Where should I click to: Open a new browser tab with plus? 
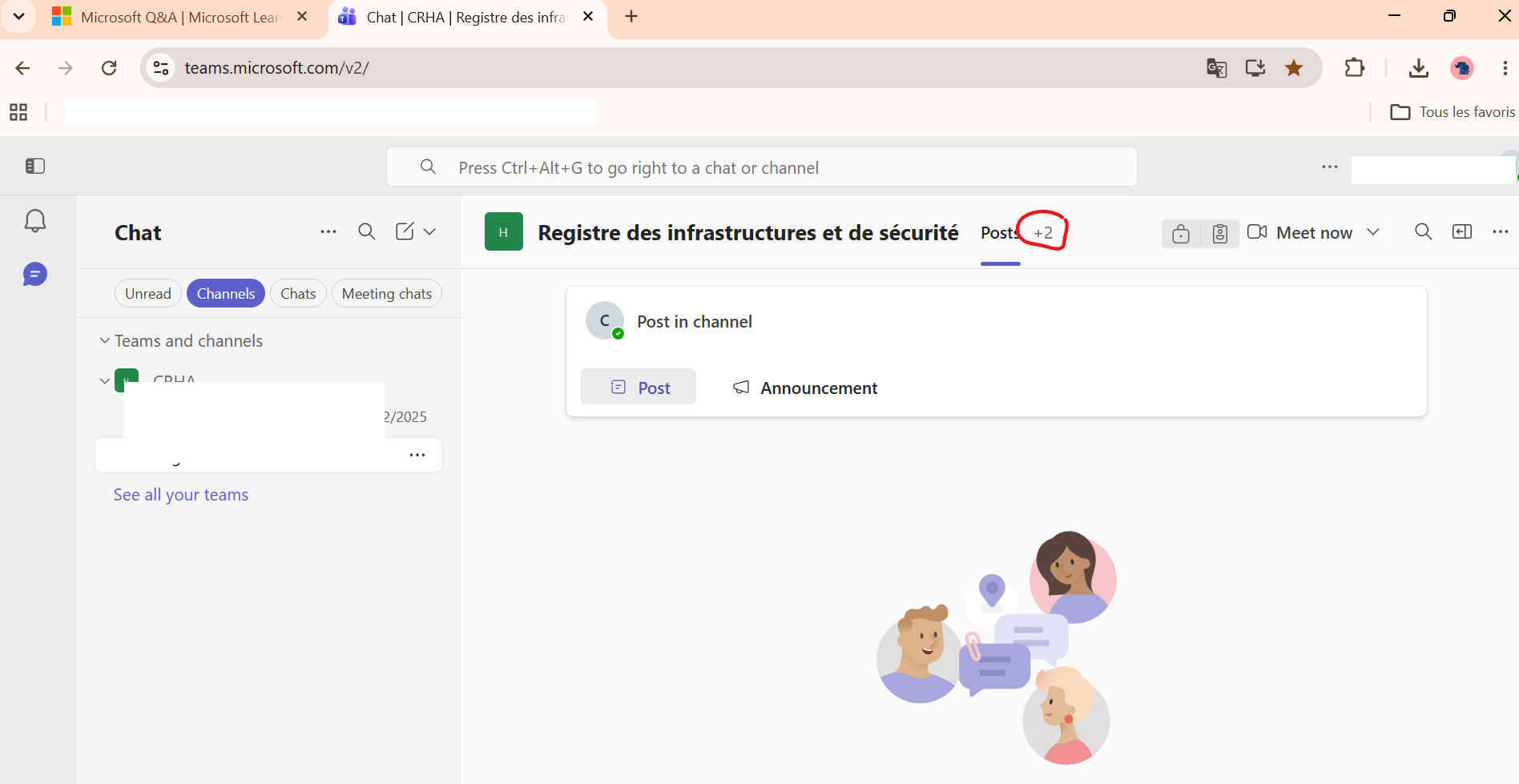click(631, 16)
